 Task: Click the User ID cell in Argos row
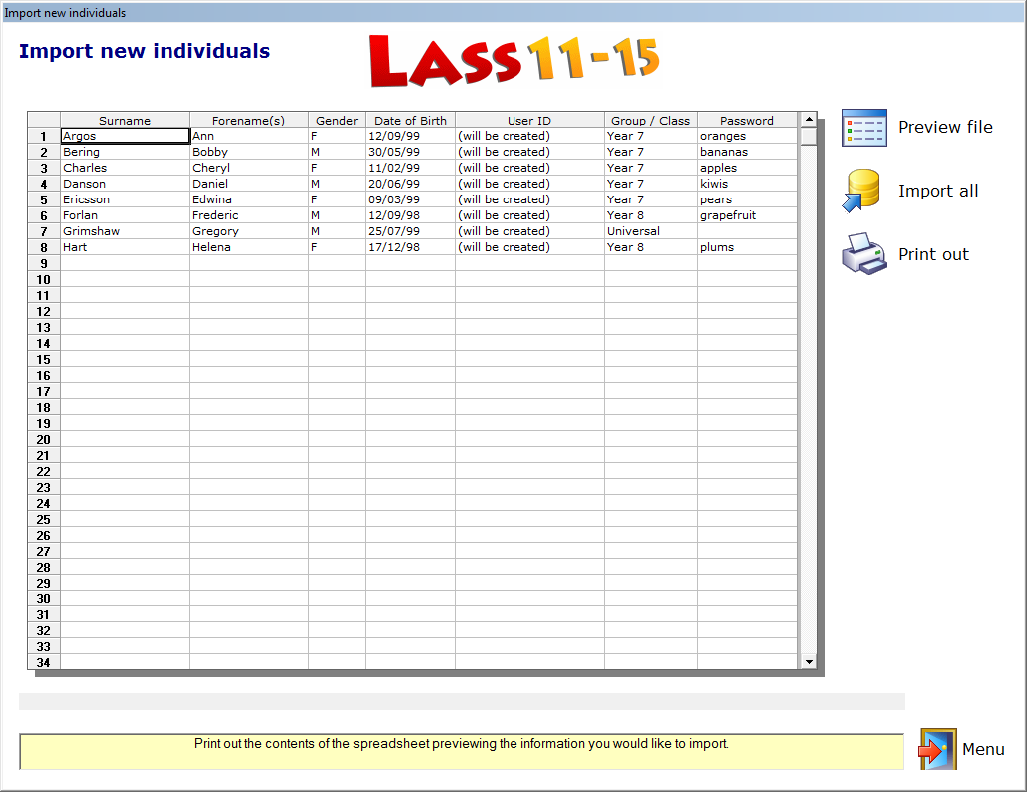click(x=529, y=136)
